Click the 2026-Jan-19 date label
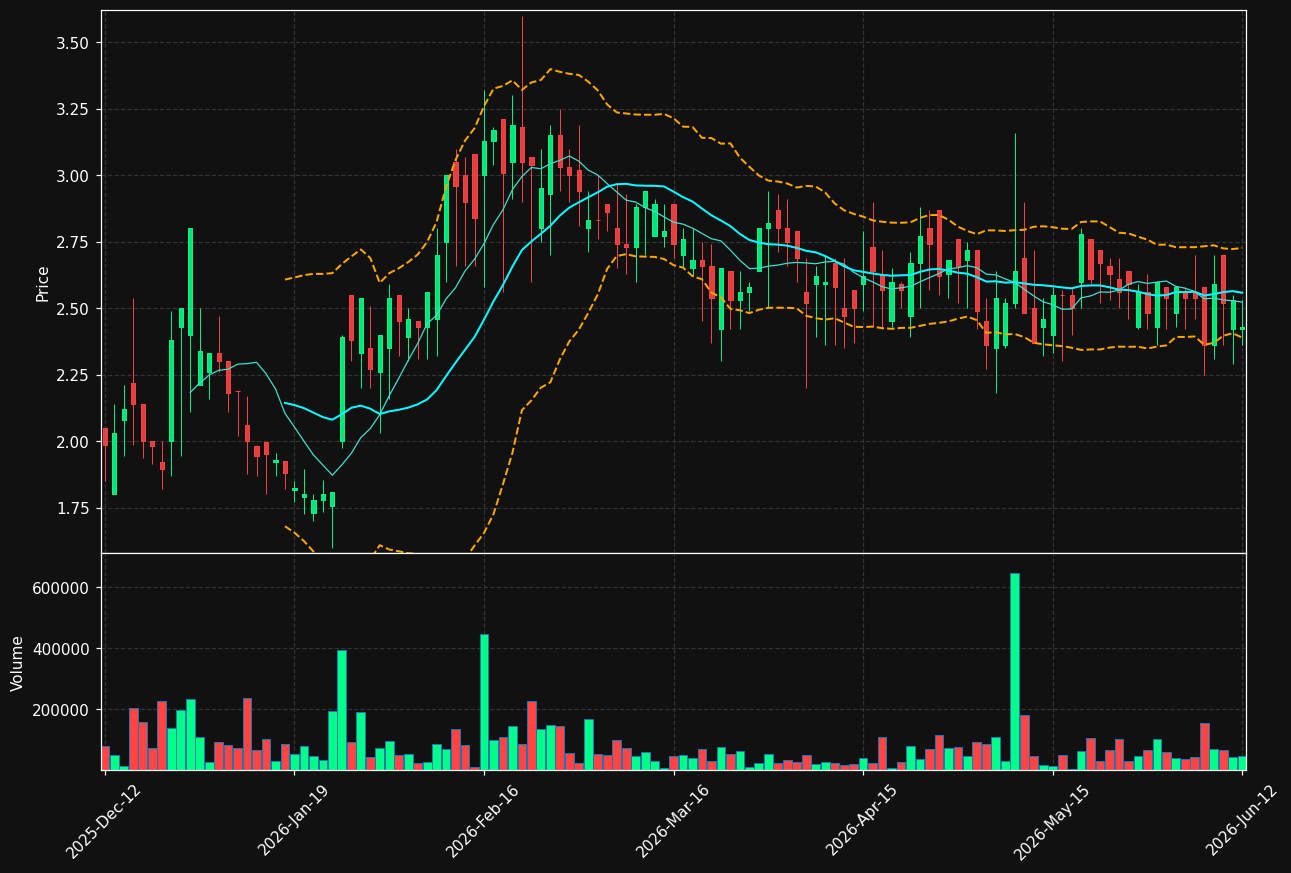 293,822
